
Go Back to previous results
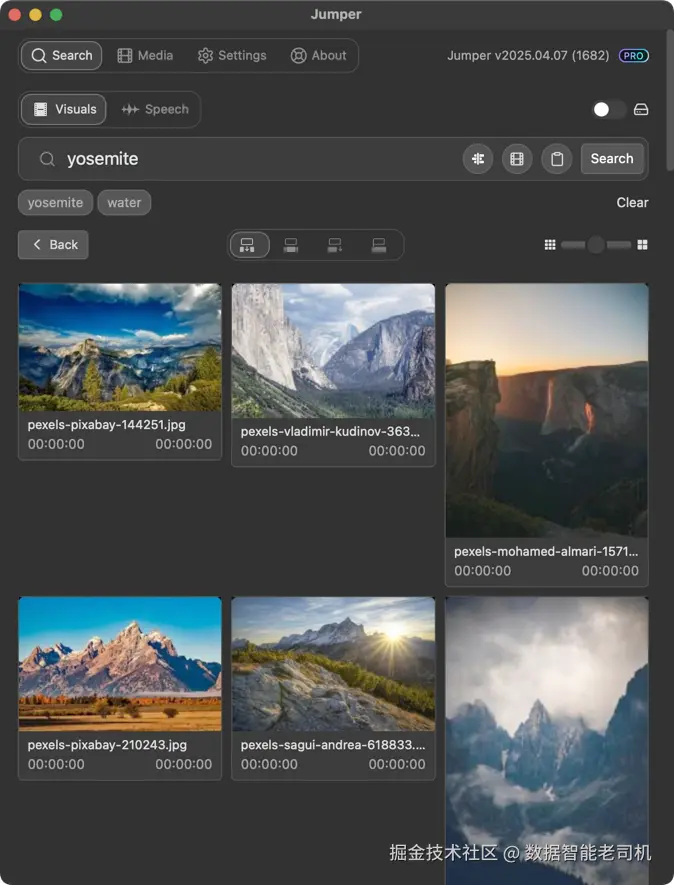(53, 245)
